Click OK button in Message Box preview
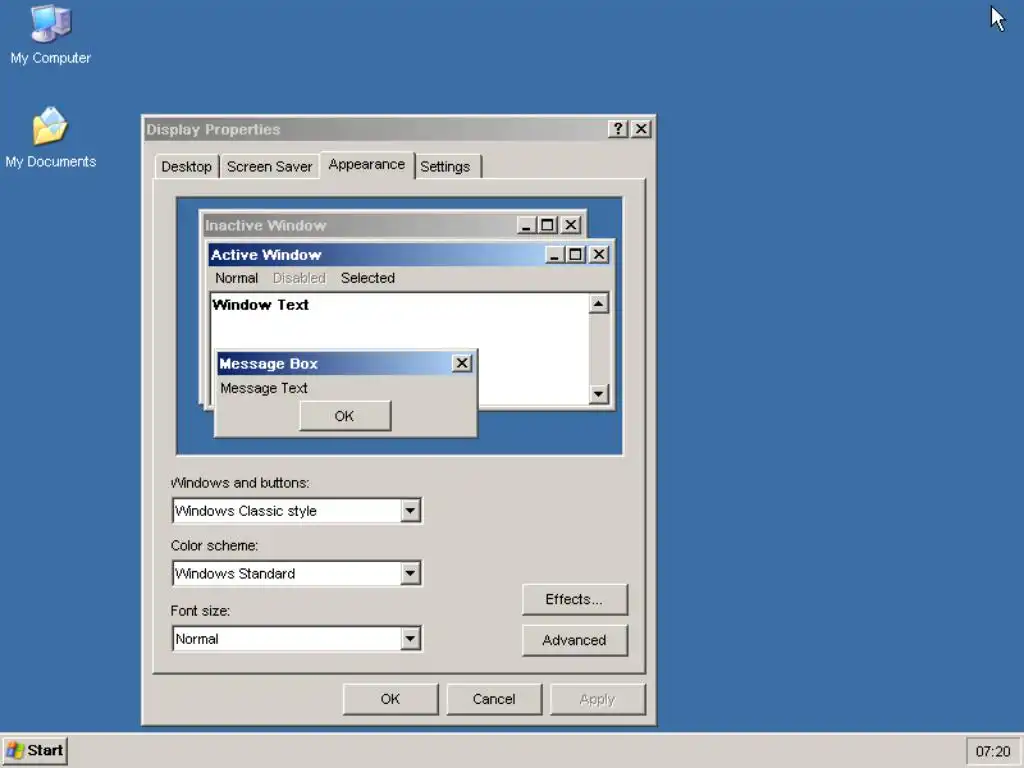The image size is (1024, 768). (x=345, y=416)
